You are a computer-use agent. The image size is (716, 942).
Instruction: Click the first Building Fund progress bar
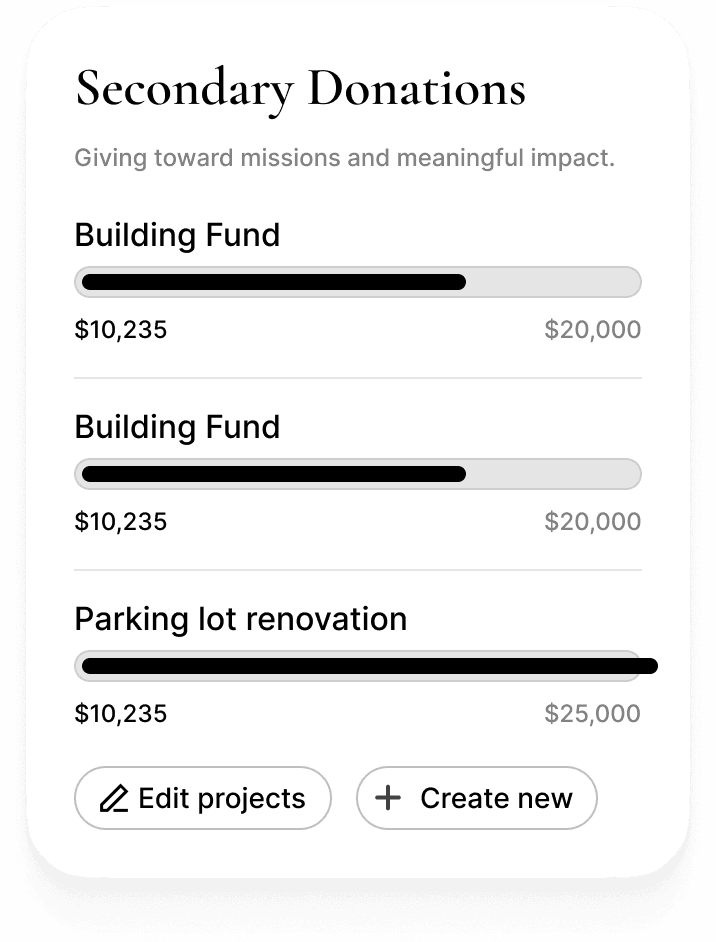(358, 282)
